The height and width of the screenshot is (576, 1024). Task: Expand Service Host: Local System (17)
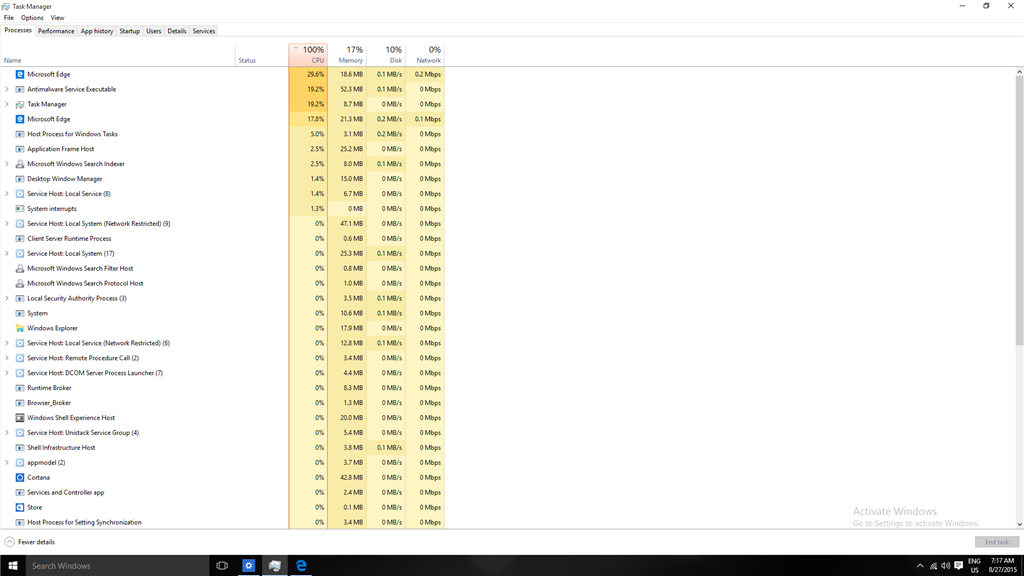[x=7, y=253]
